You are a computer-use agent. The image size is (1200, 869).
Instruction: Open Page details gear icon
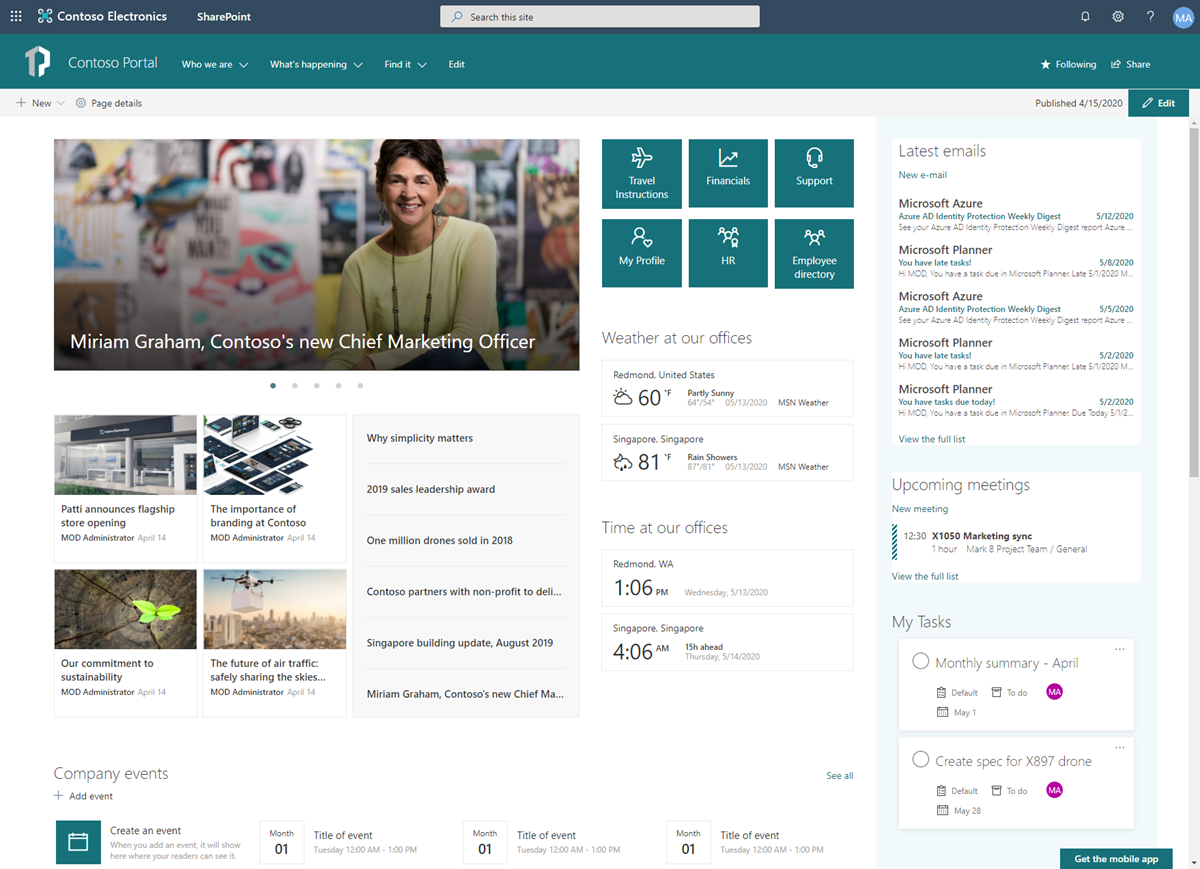click(x=81, y=103)
